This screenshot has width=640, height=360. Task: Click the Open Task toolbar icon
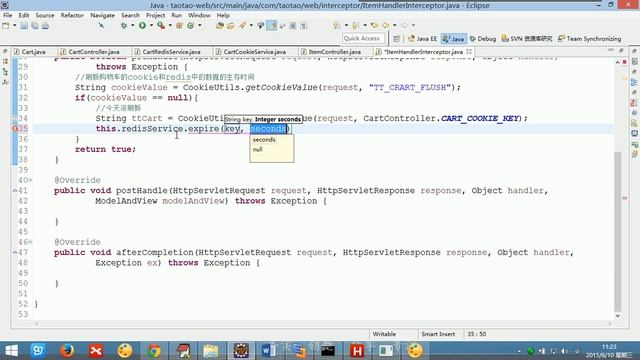231,26
